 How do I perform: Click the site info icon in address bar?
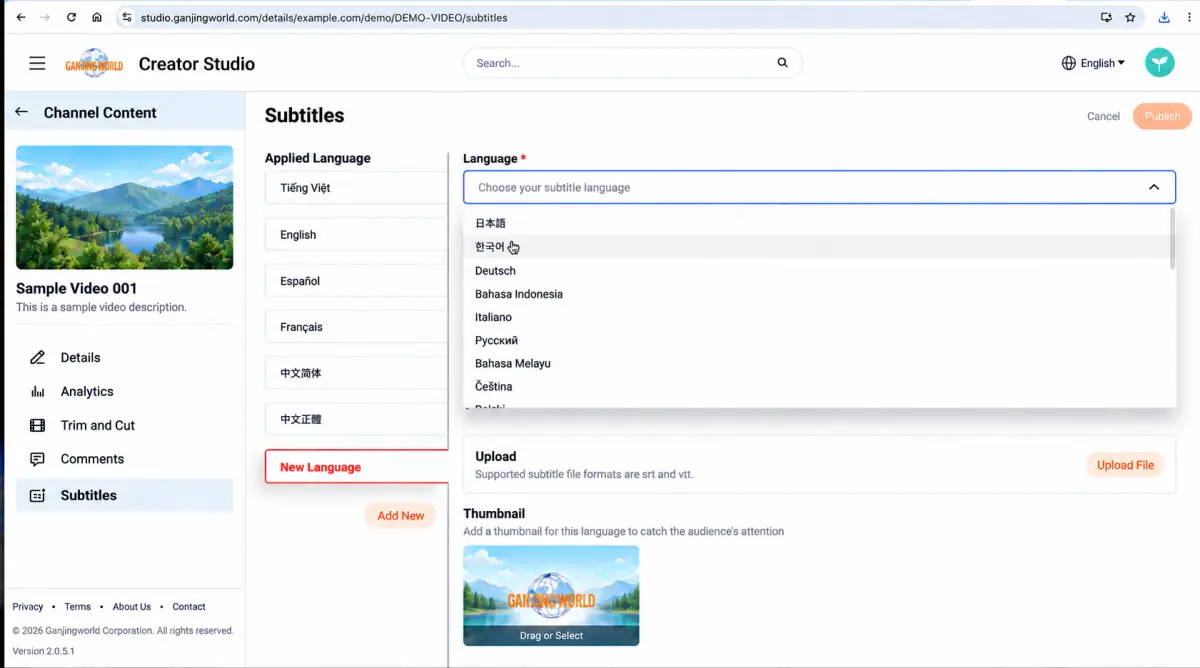click(x=126, y=17)
